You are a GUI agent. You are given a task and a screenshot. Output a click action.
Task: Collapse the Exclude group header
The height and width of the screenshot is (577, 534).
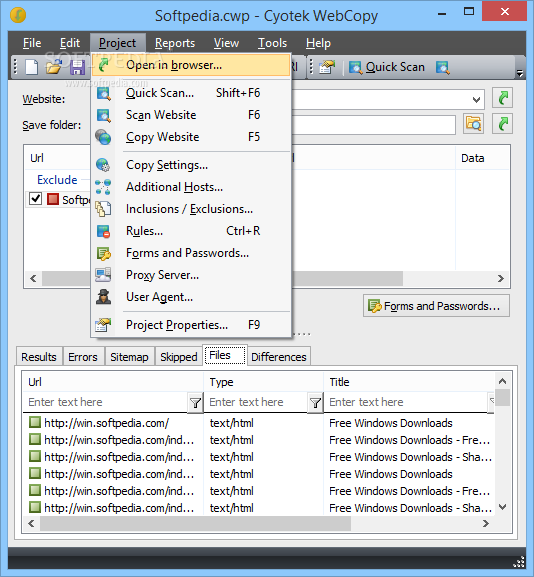pos(57,180)
